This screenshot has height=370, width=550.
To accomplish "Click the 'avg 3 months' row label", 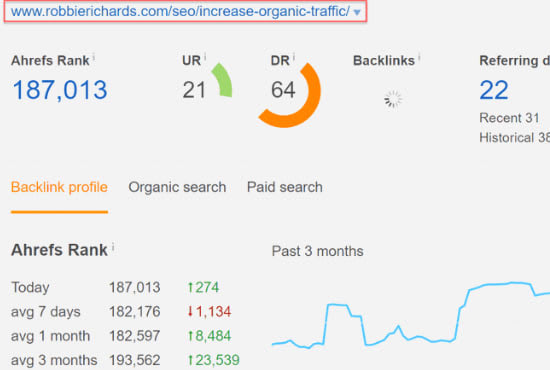I will (54, 360).
